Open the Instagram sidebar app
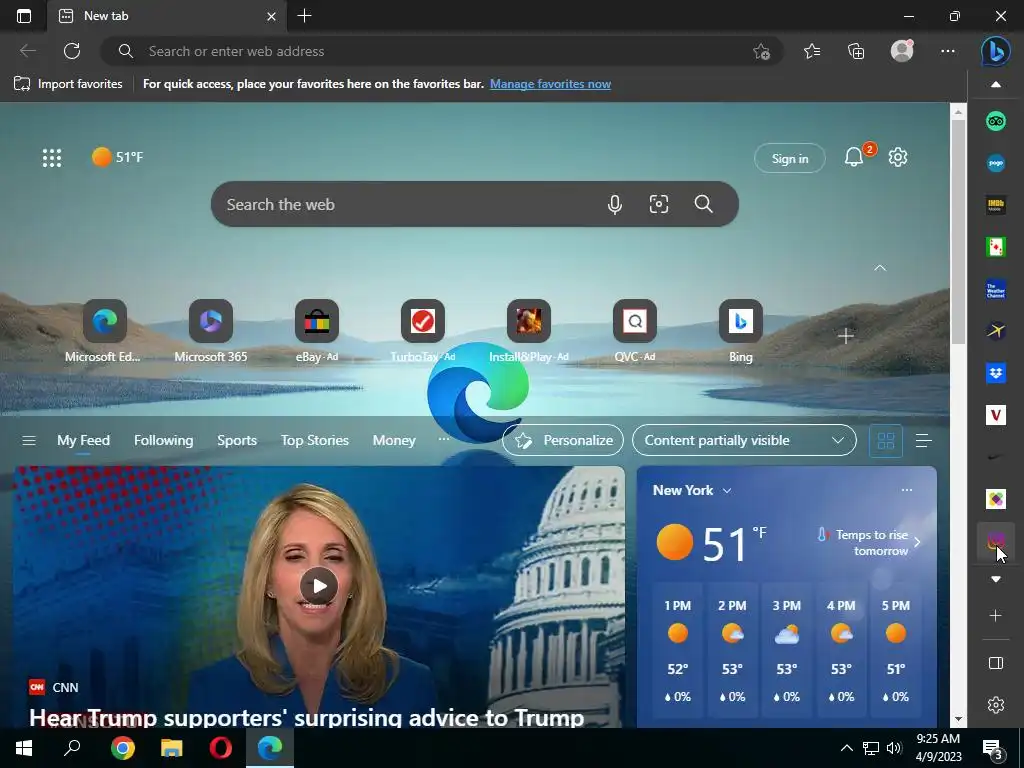Viewport: 1024px width, 768px height. pyautogui.click(x=995, y=541)
